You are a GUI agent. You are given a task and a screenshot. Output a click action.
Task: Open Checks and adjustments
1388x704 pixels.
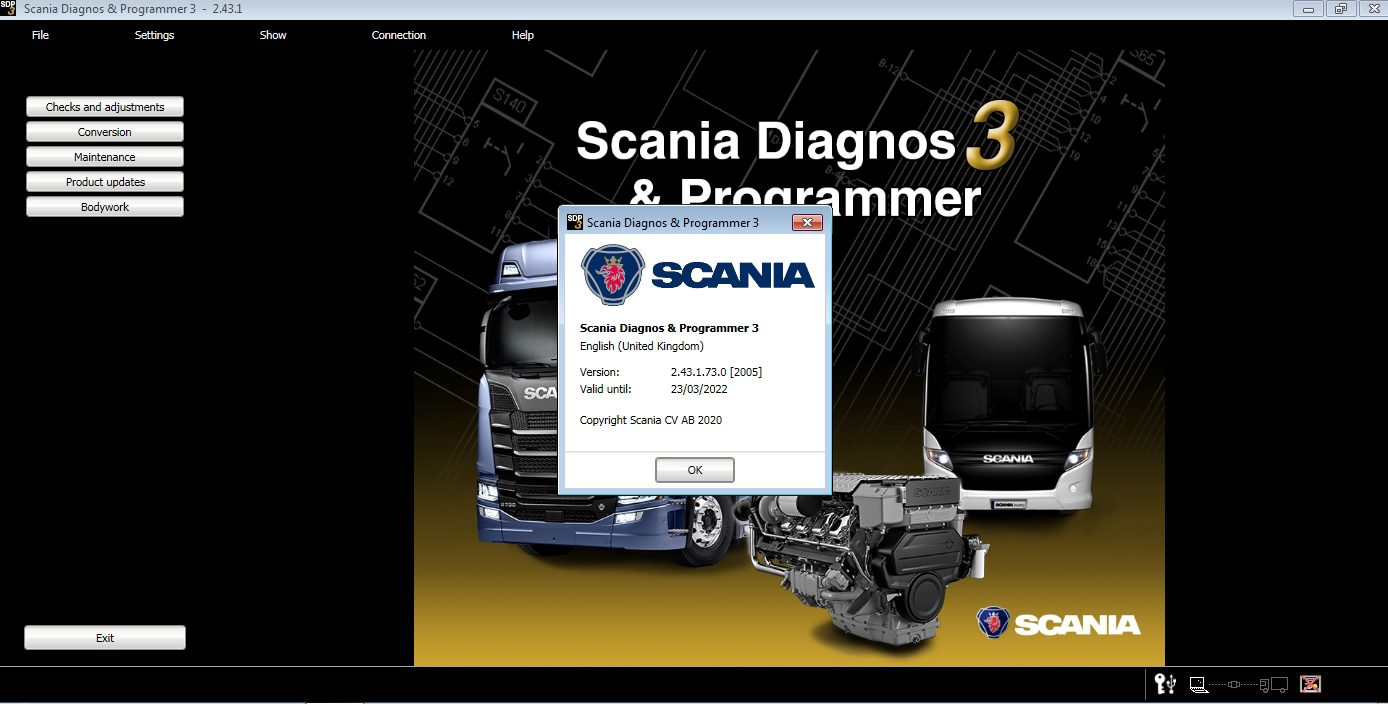pyautogui.click(x=104, y=106)
